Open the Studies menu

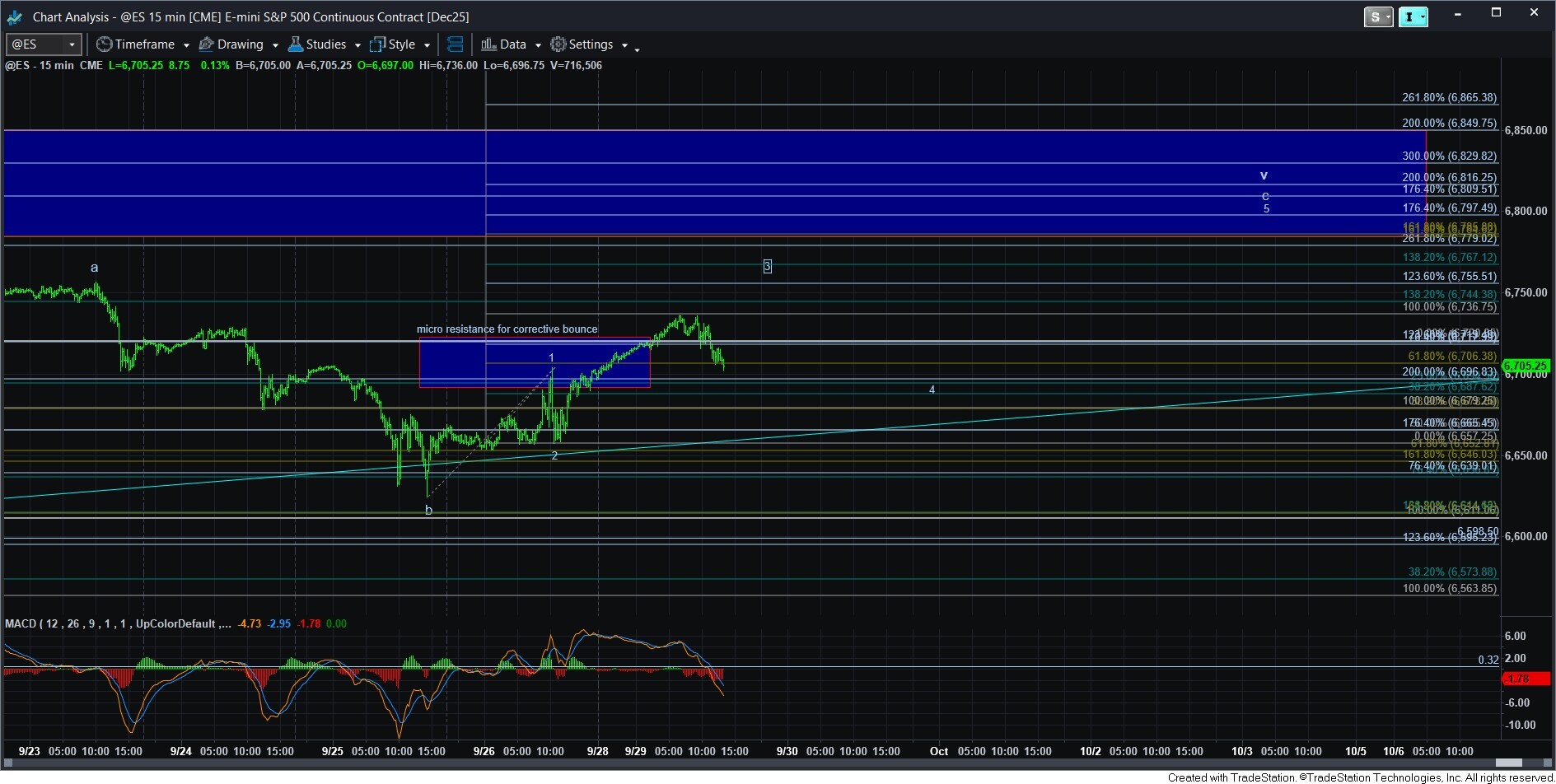325,44
